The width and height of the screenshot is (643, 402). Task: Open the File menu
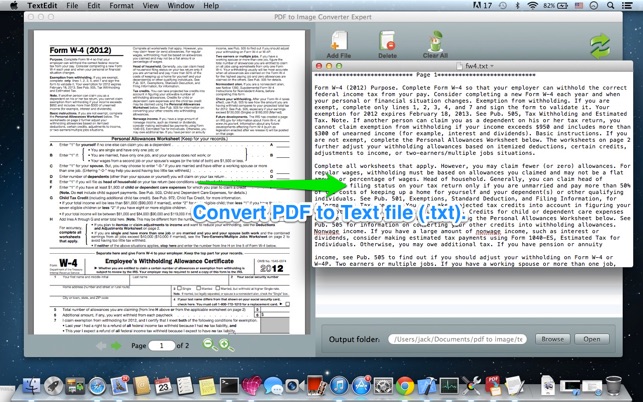click(72, 6)
